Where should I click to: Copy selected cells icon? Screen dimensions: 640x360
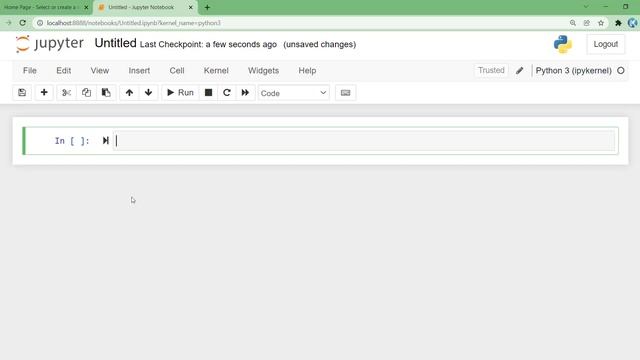coord(86,93)
